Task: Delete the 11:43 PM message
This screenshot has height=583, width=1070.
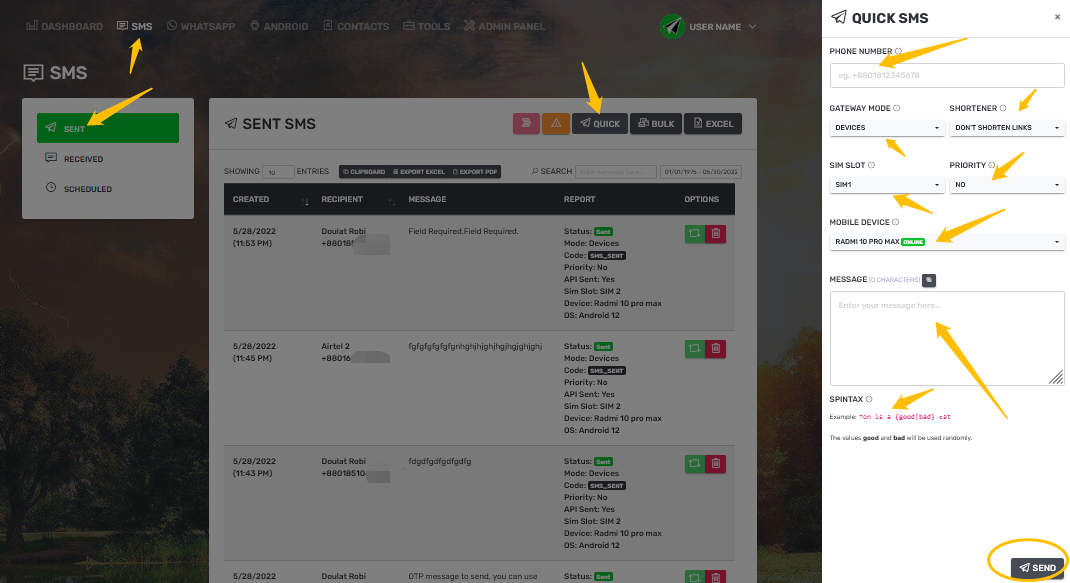Action: (715, 464)
